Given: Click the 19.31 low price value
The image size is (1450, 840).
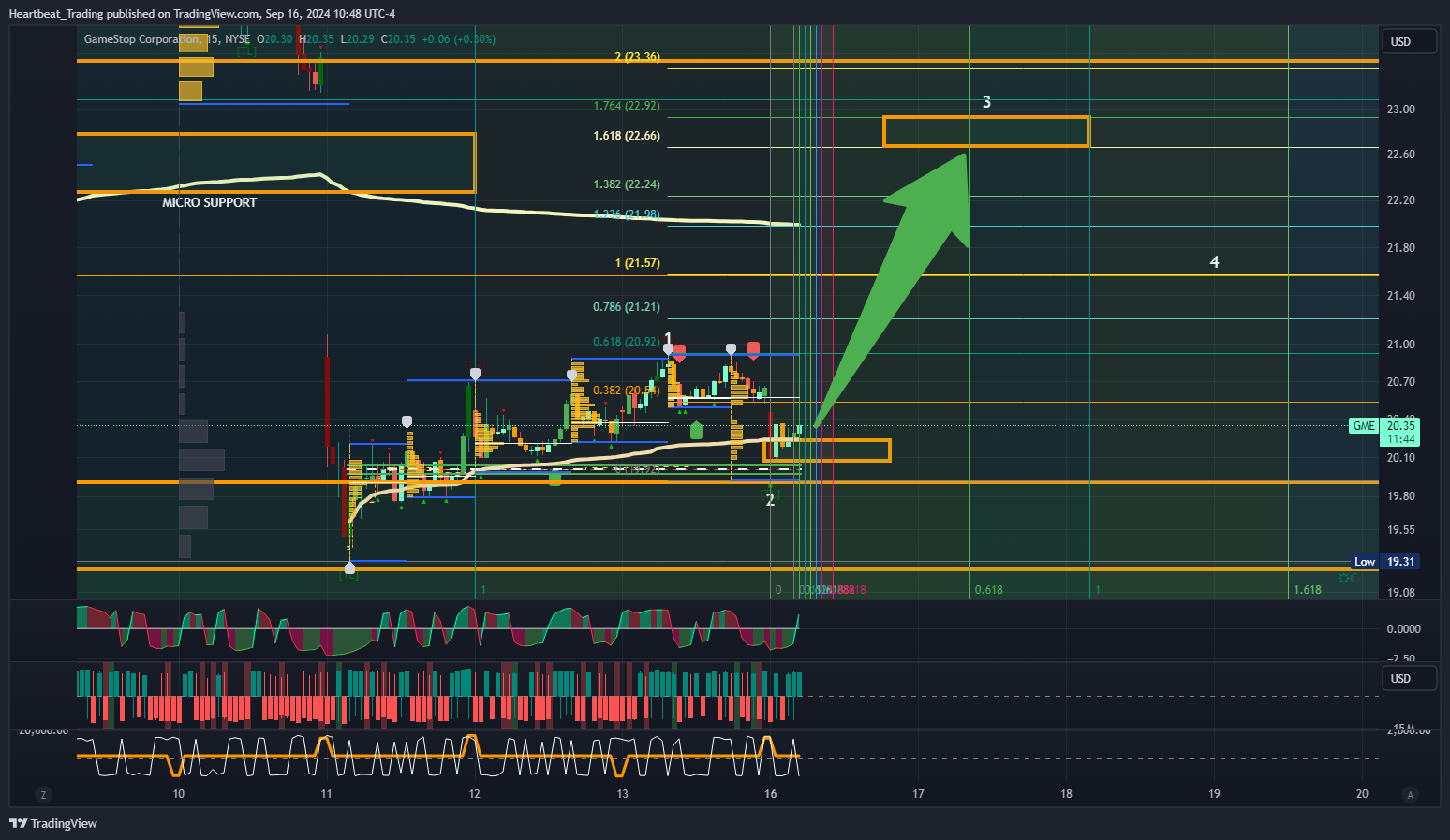Looking at the screenshot, I should tap(1400, 562).
